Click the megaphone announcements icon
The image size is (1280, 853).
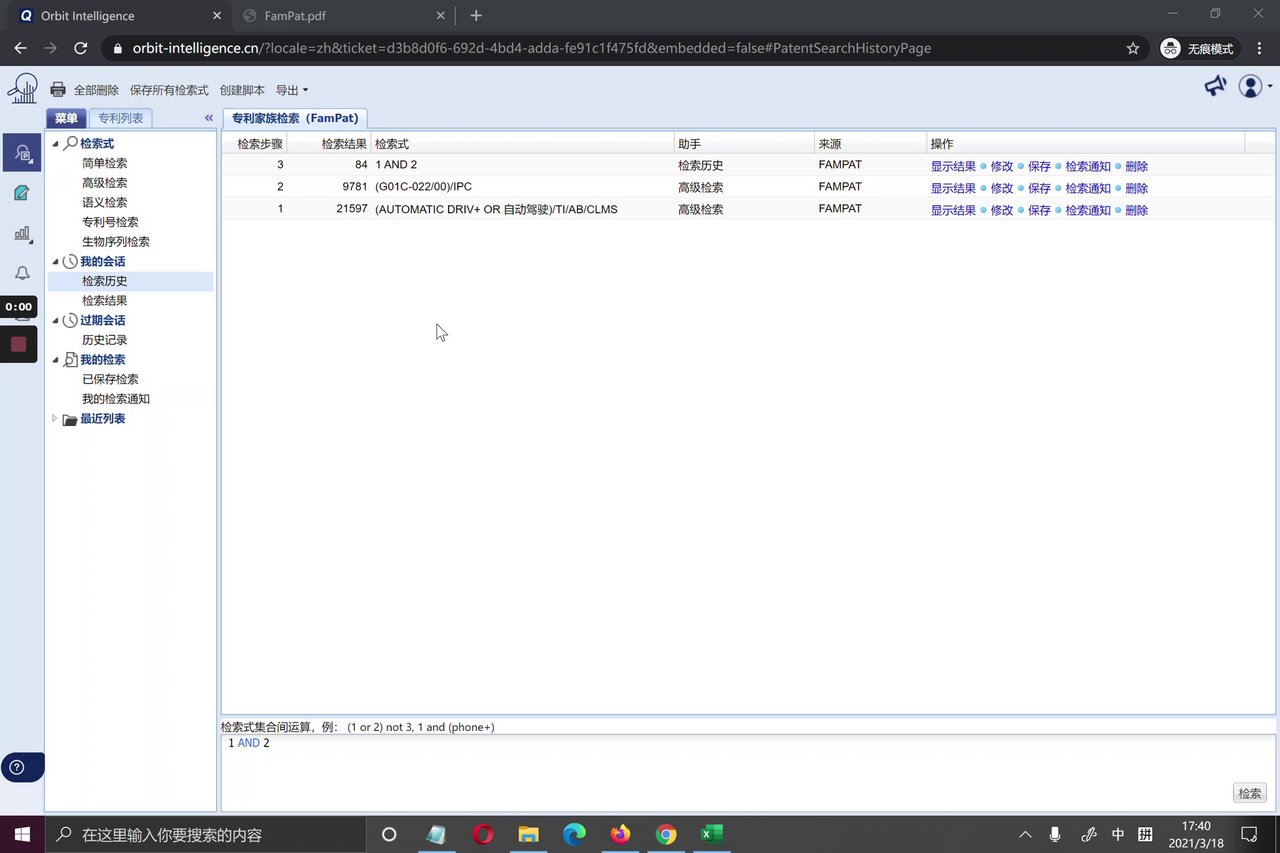click(1215, 87)
